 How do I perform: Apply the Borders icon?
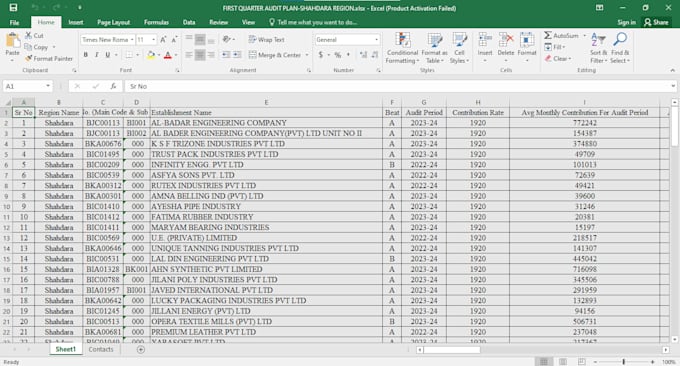[129, 55]
